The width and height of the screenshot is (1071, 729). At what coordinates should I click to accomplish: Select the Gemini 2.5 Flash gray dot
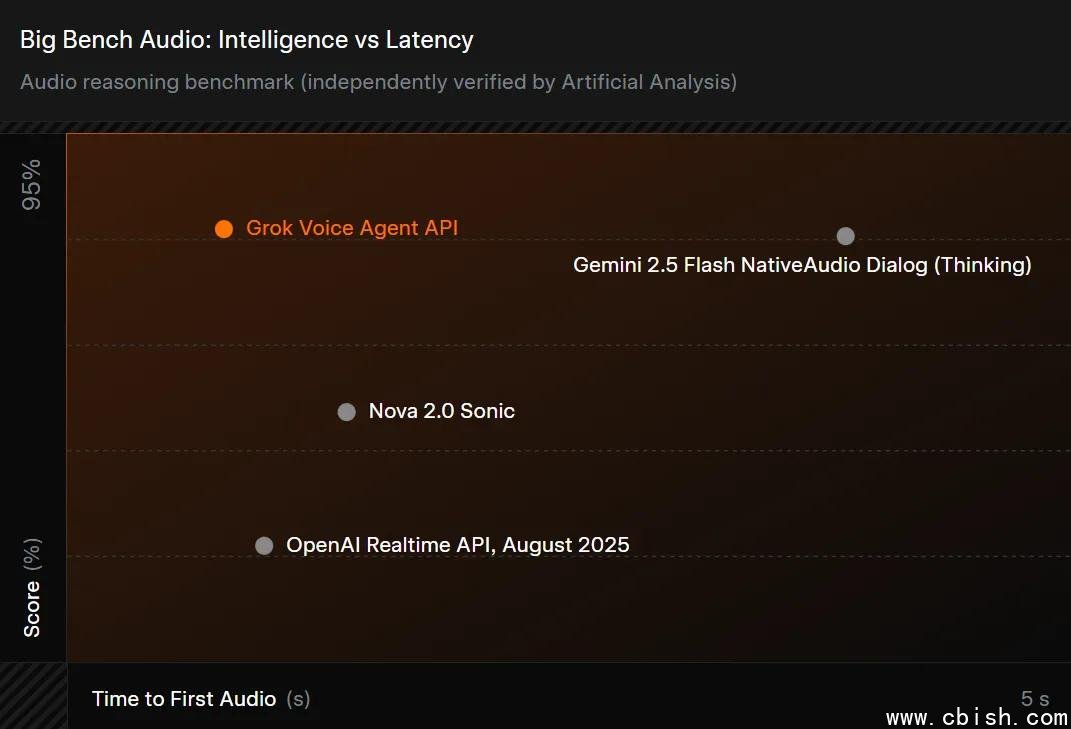click(845, 236)
